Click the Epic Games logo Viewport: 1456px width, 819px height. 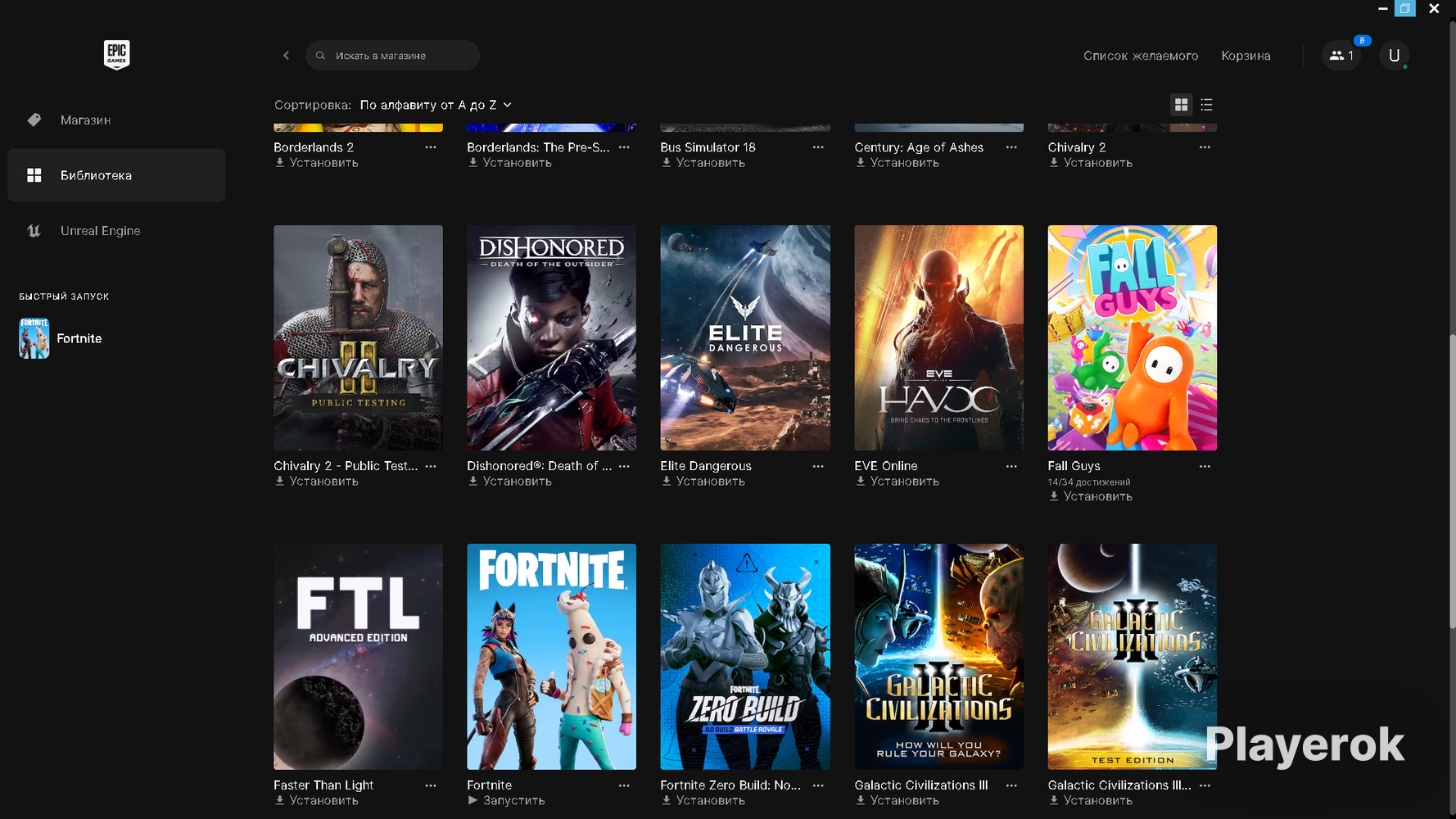pos(116,55)
